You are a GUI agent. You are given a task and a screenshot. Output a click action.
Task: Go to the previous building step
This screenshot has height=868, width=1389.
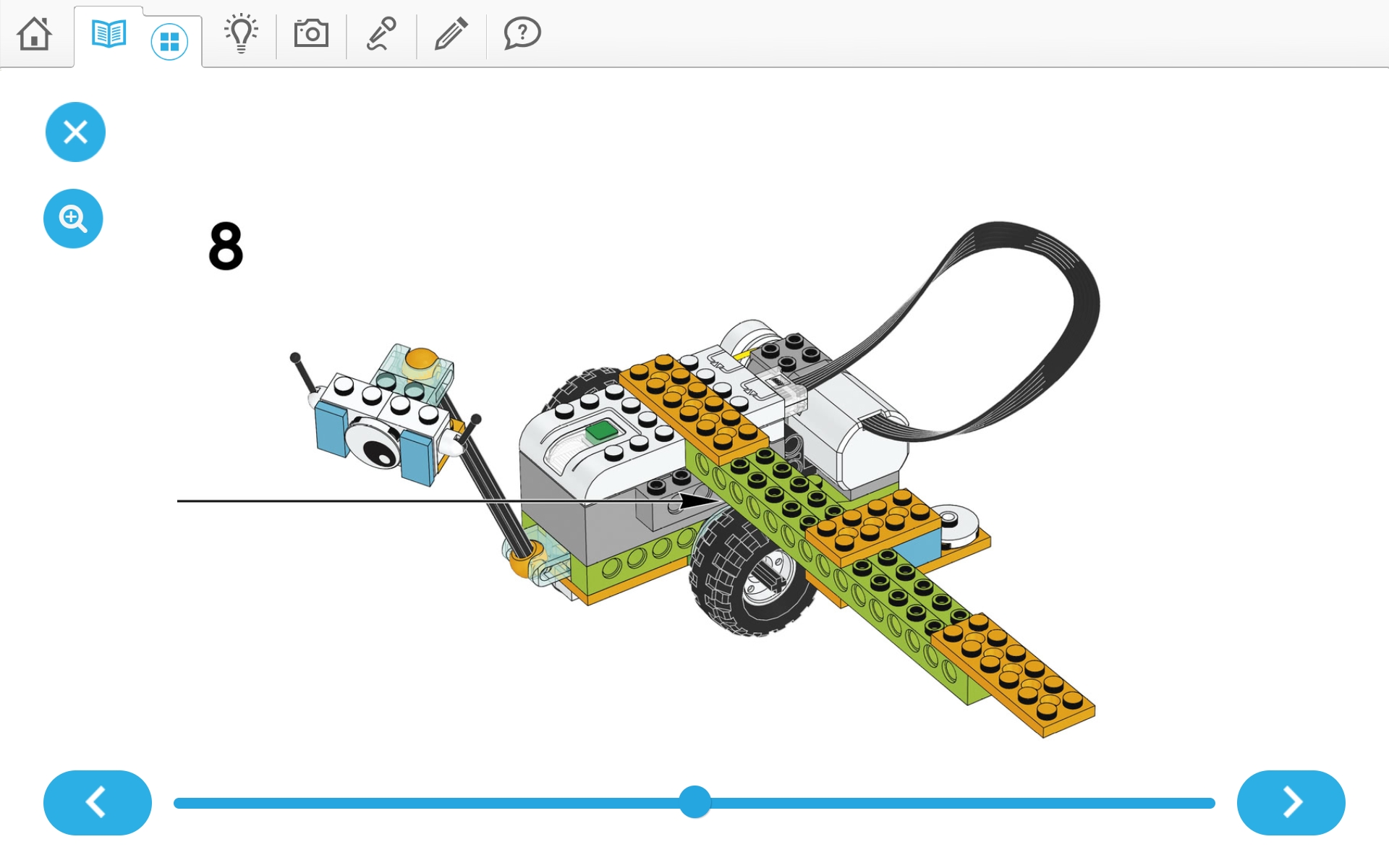point(98,802)
